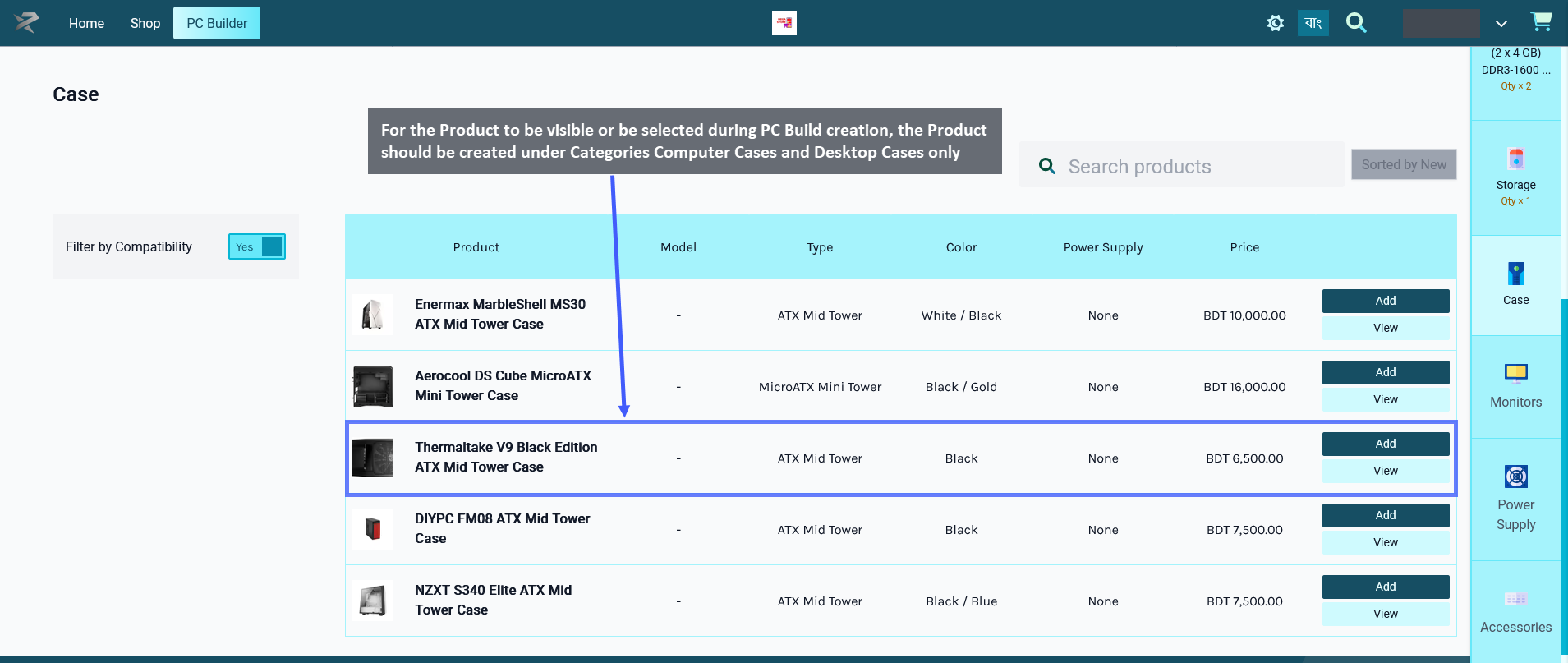Open the shopping cart icon
This screenshot has width=1568, height=663.
click(1541, 21)
